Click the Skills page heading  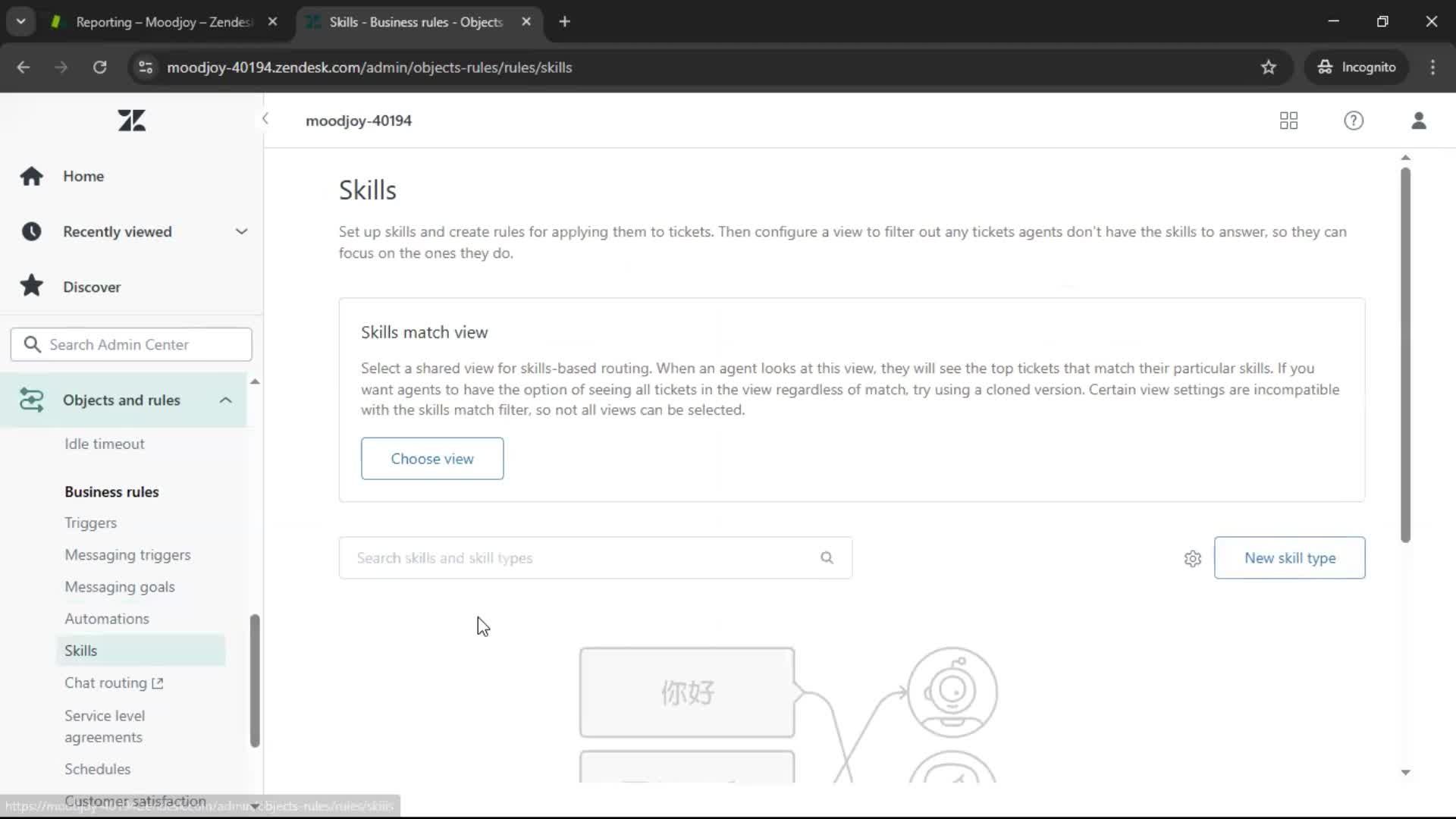368,190
